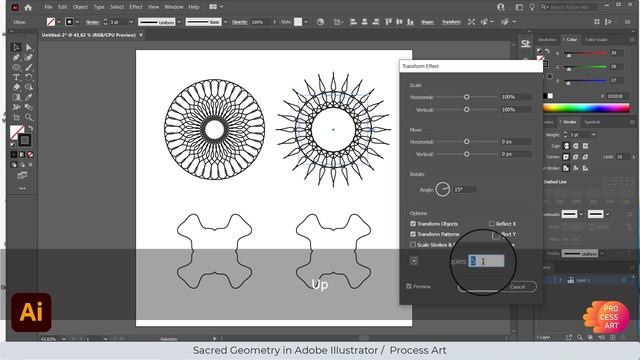Open the stroke color dropdown
The image size is (640, 360).
(x=78, y=22)
